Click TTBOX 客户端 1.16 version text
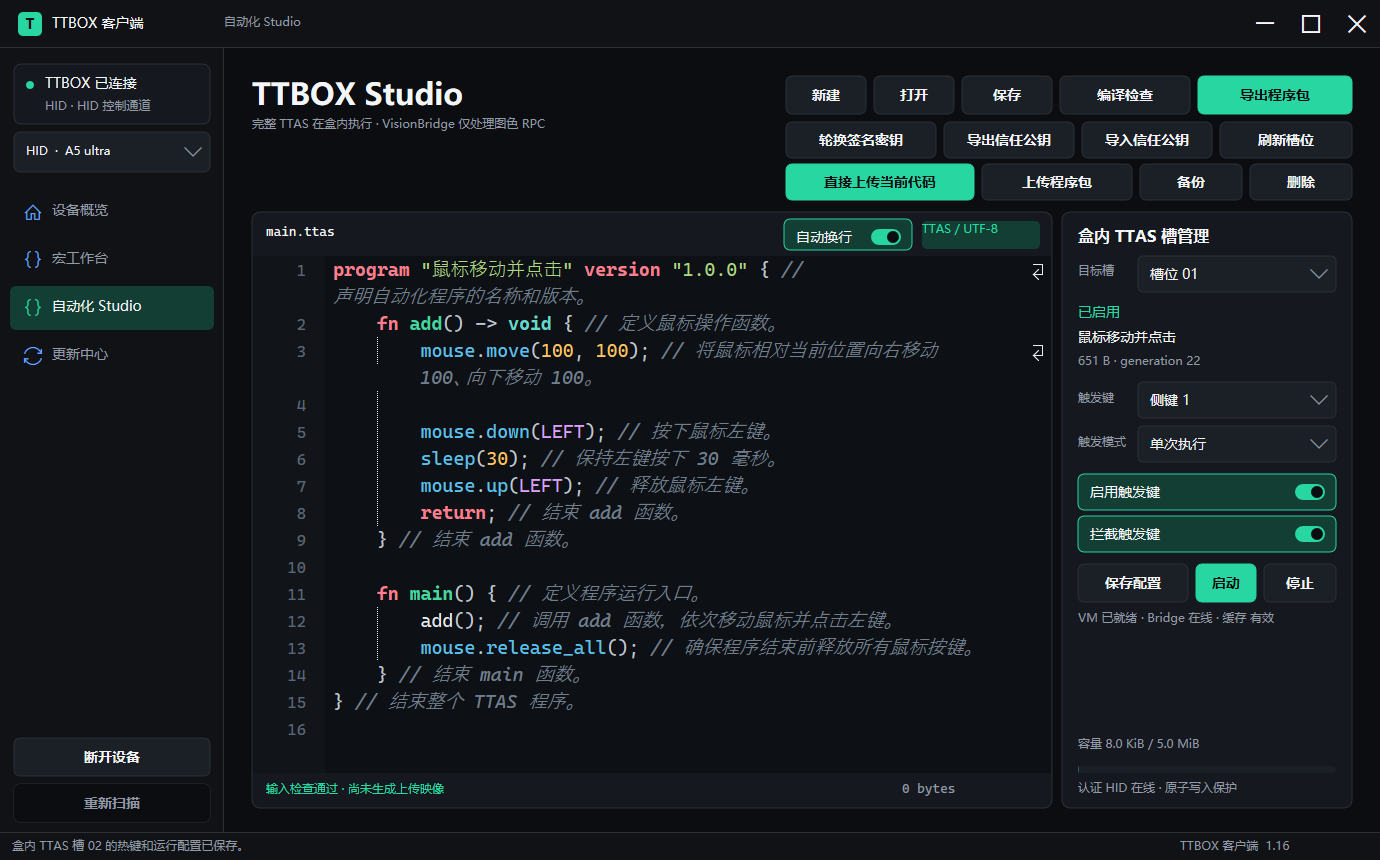1380x860 pixels. 1235,846
